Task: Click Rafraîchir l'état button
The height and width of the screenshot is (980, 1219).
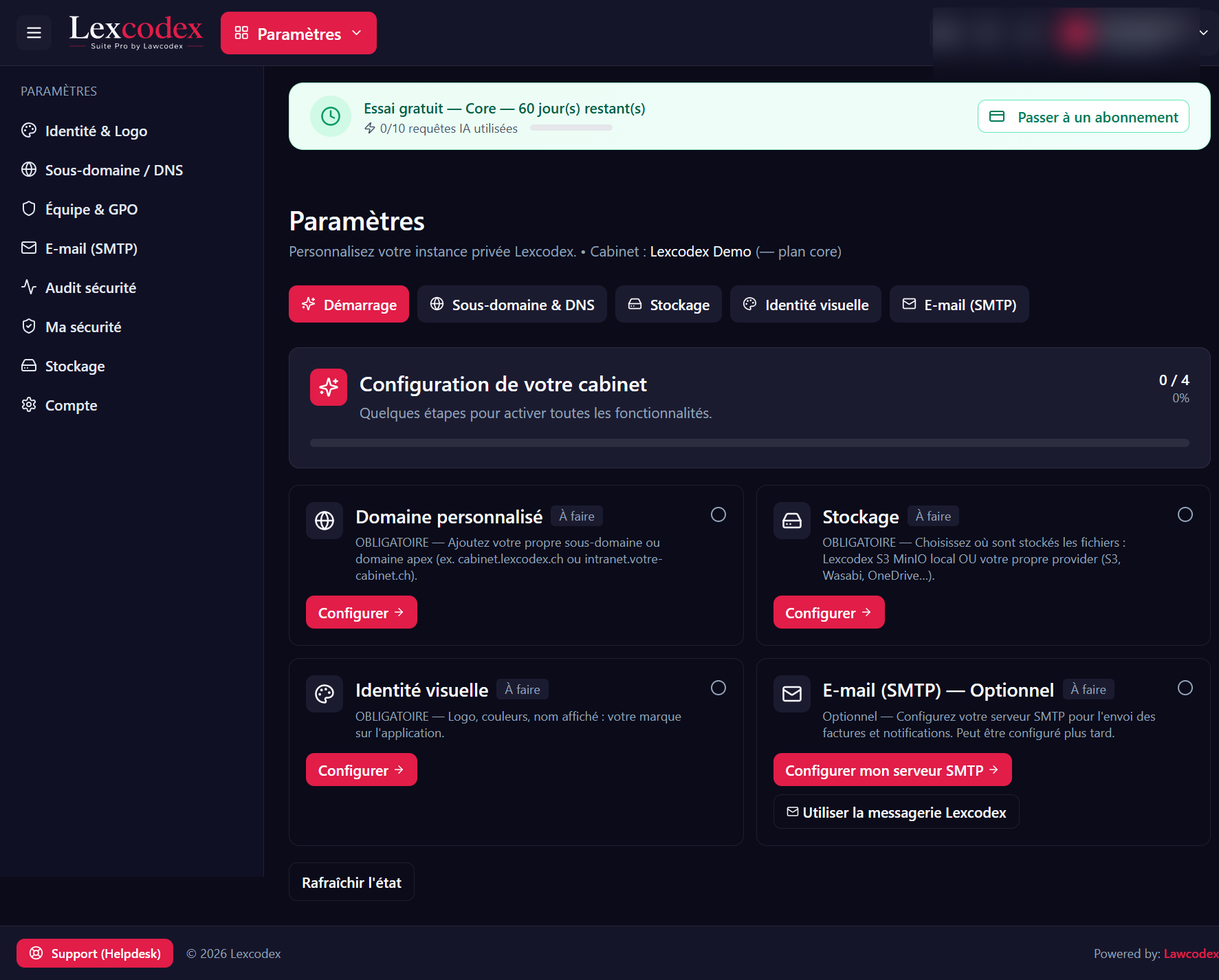Action: (x=351, y=882)
